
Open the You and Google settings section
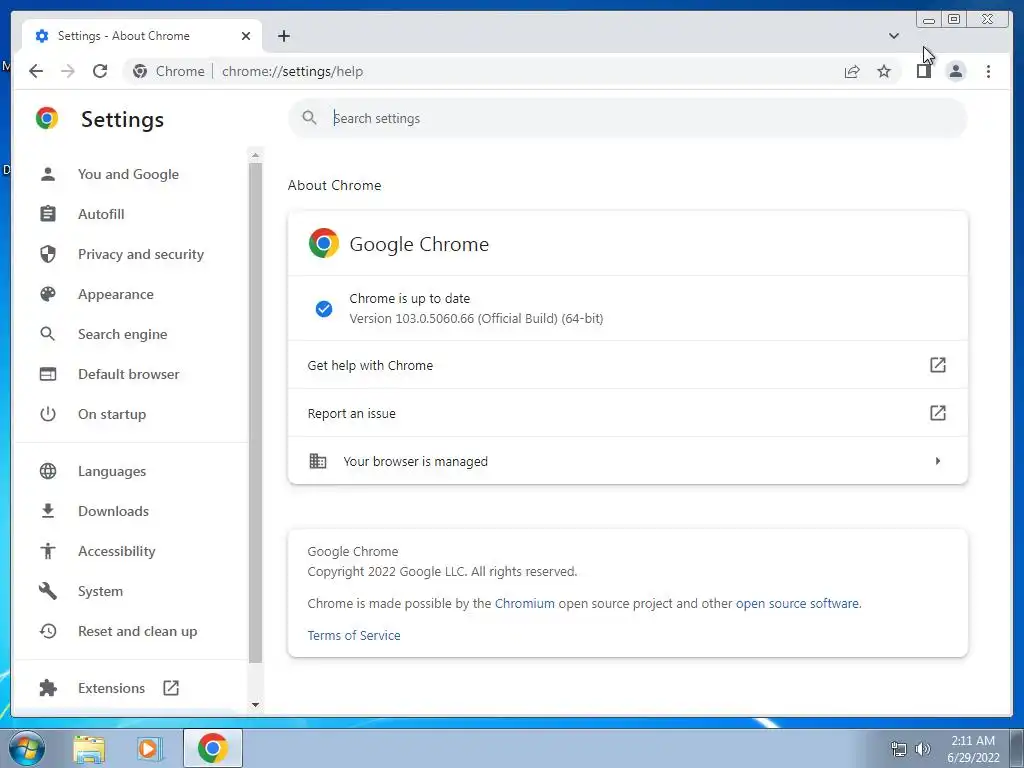tap(131, 174)
